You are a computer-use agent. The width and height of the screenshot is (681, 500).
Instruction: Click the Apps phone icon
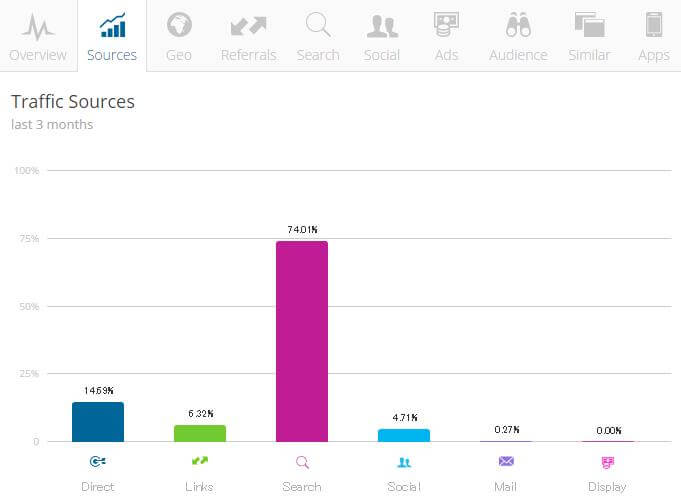pyautogui.click(x=654, y=24)
